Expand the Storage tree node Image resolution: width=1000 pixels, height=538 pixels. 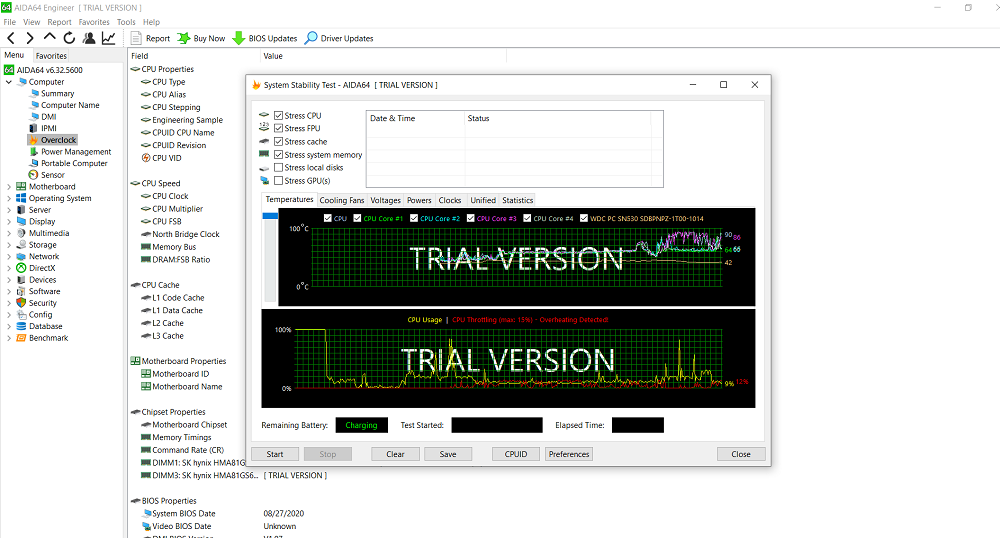tap(9, 245)
